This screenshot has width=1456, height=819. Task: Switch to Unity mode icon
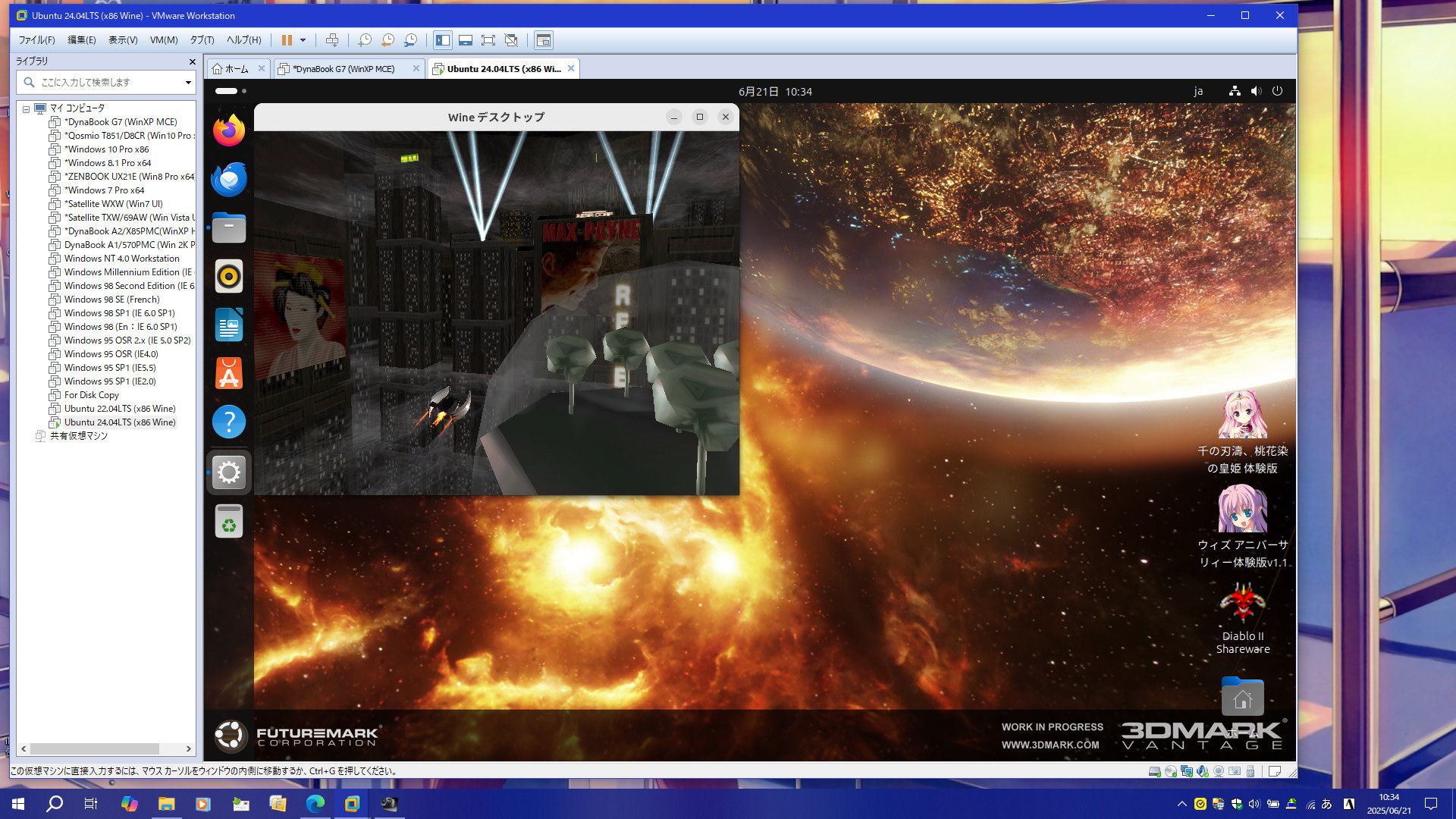coord(511,40)
